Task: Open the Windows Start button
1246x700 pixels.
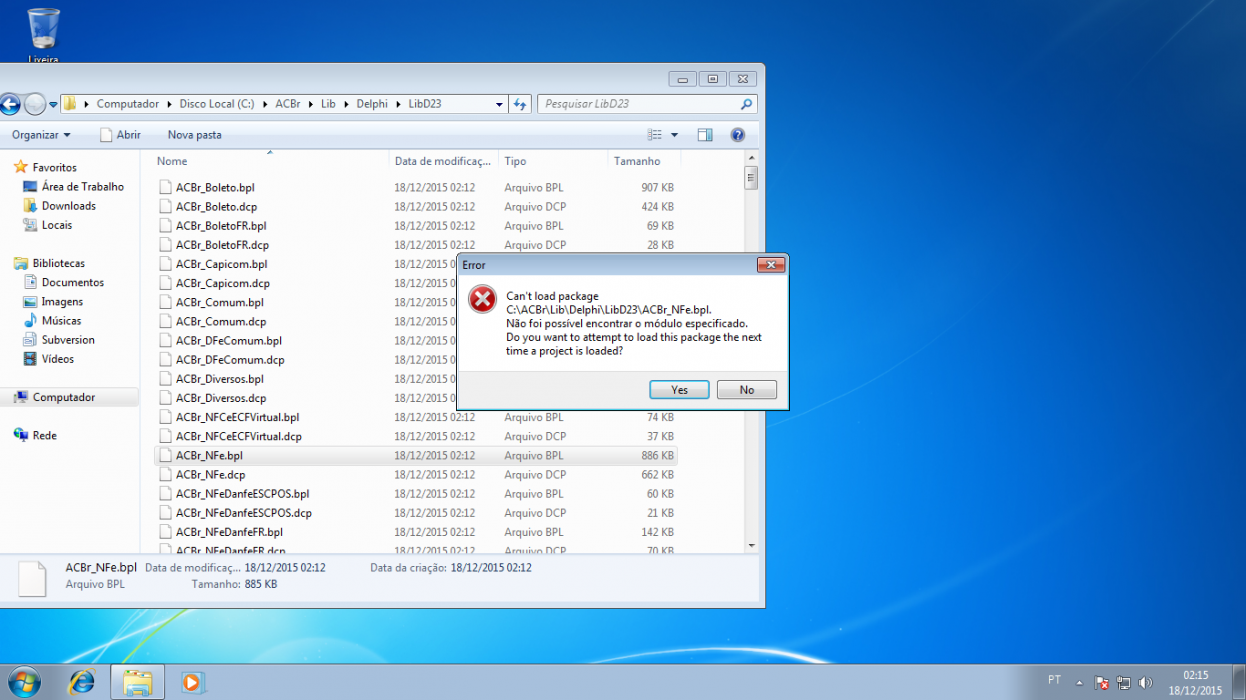Action: click(23, 682)
